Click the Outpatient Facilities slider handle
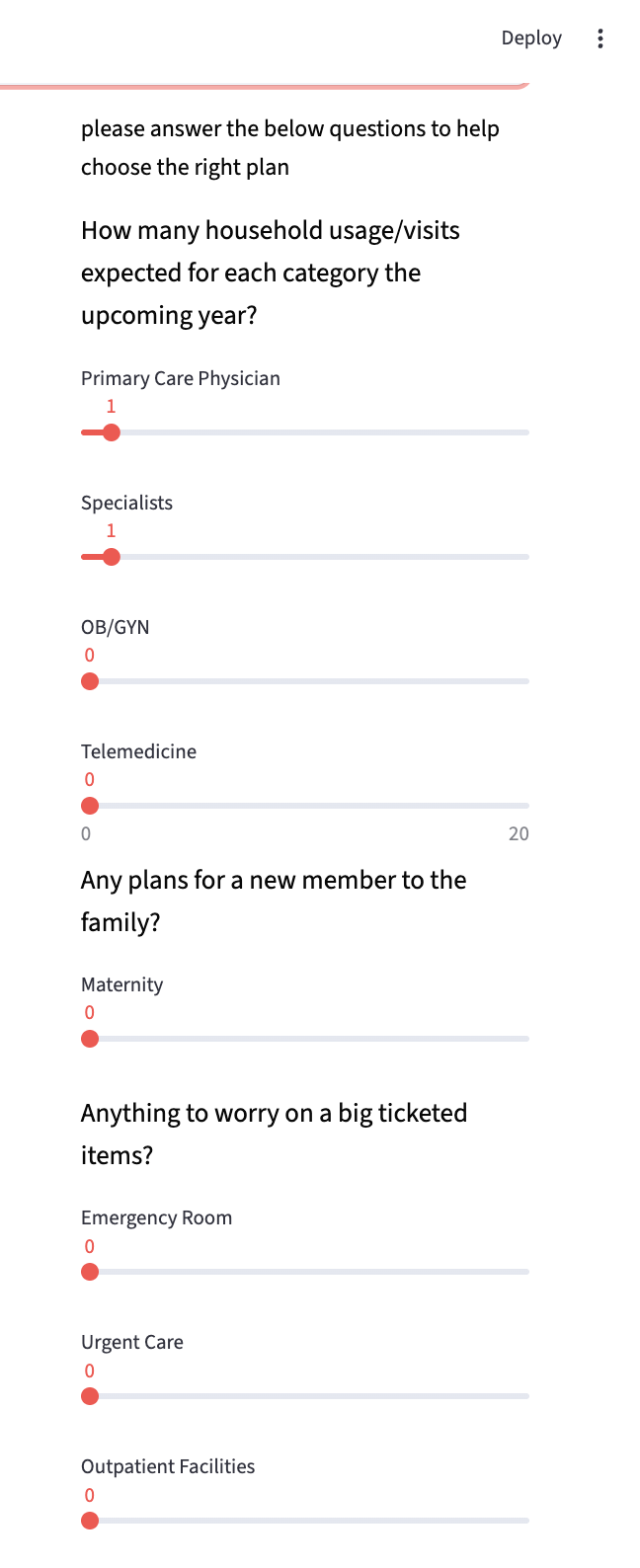The height and width of the screenshot is (1568, 640). (90, 1521)
